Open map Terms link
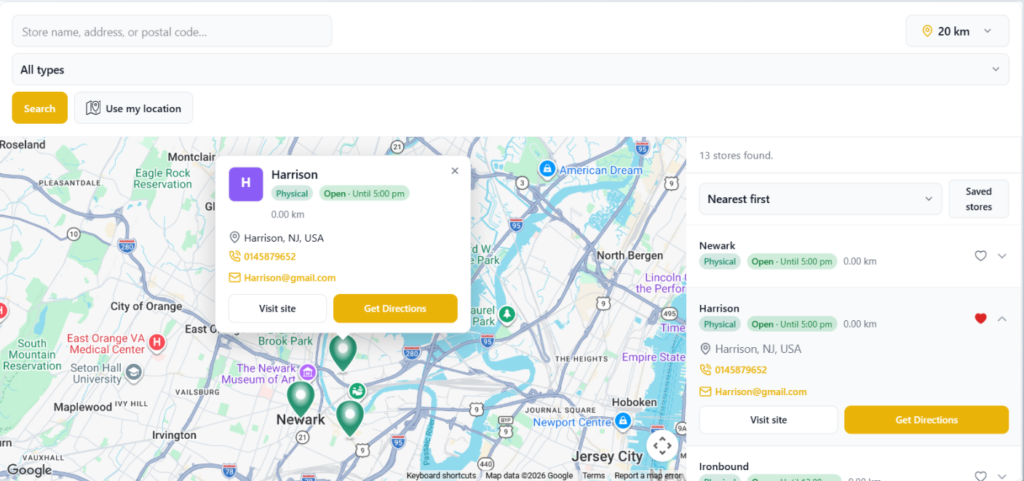Viewport: 1024px width, 481px height. tap(594, 476)
